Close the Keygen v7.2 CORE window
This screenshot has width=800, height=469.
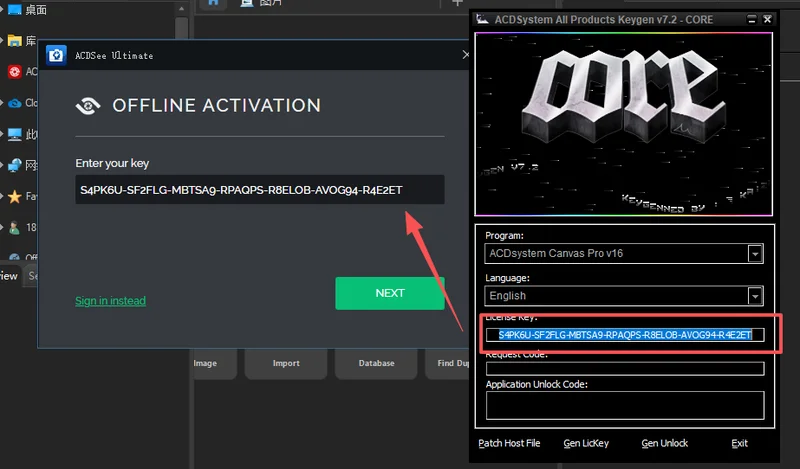(767, 19)
